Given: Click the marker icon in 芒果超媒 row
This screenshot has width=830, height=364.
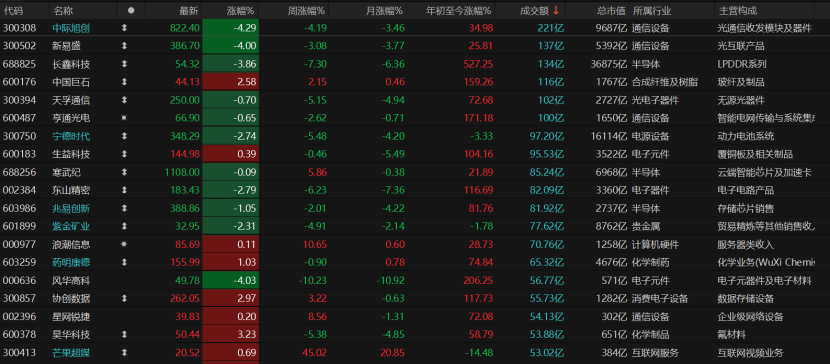Looking at the screenshot, I should pos(124,352).
